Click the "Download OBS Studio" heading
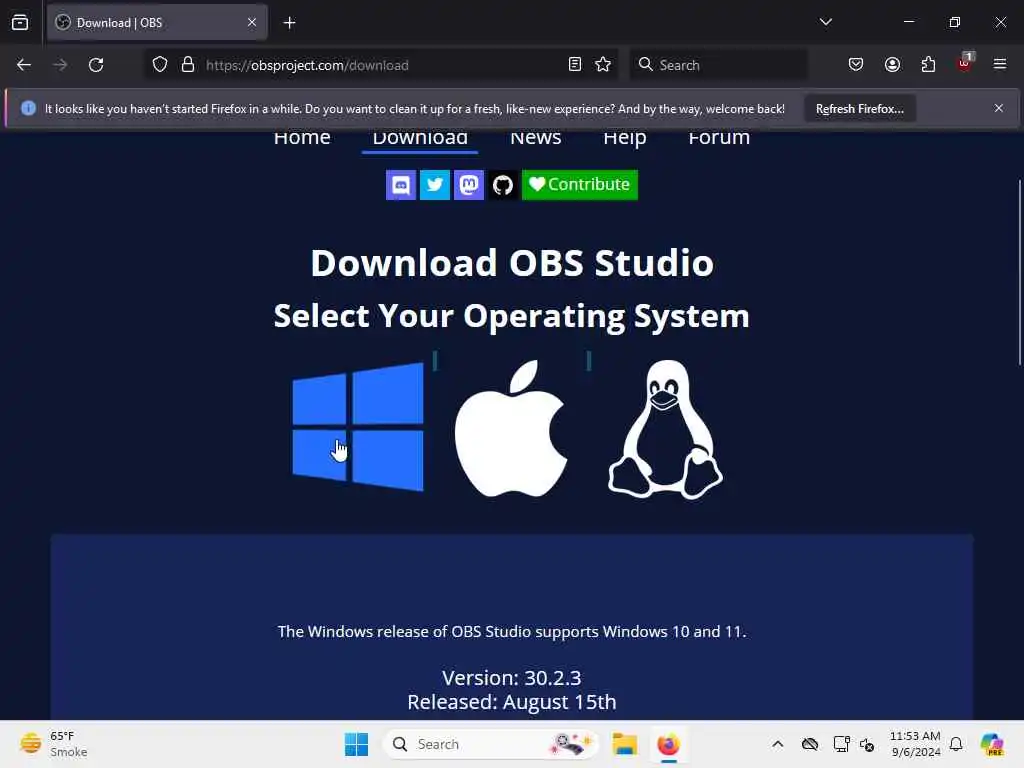Screen dimensions: 1024x768 [512, 263]
